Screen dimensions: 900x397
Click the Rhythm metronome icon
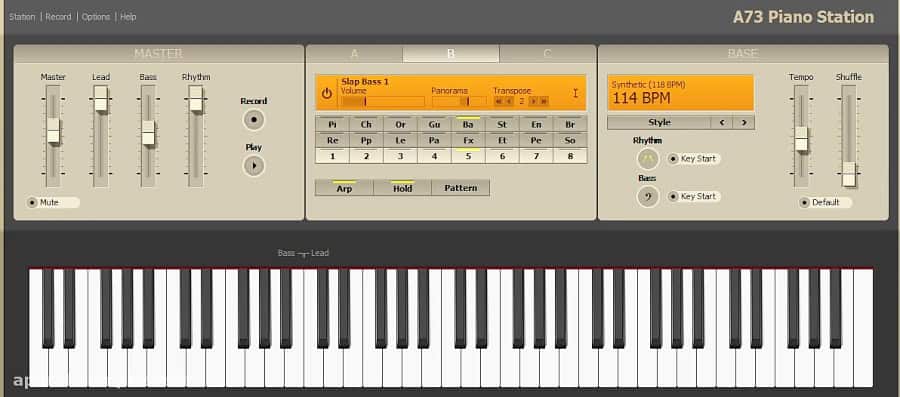[x=648, y=159]
